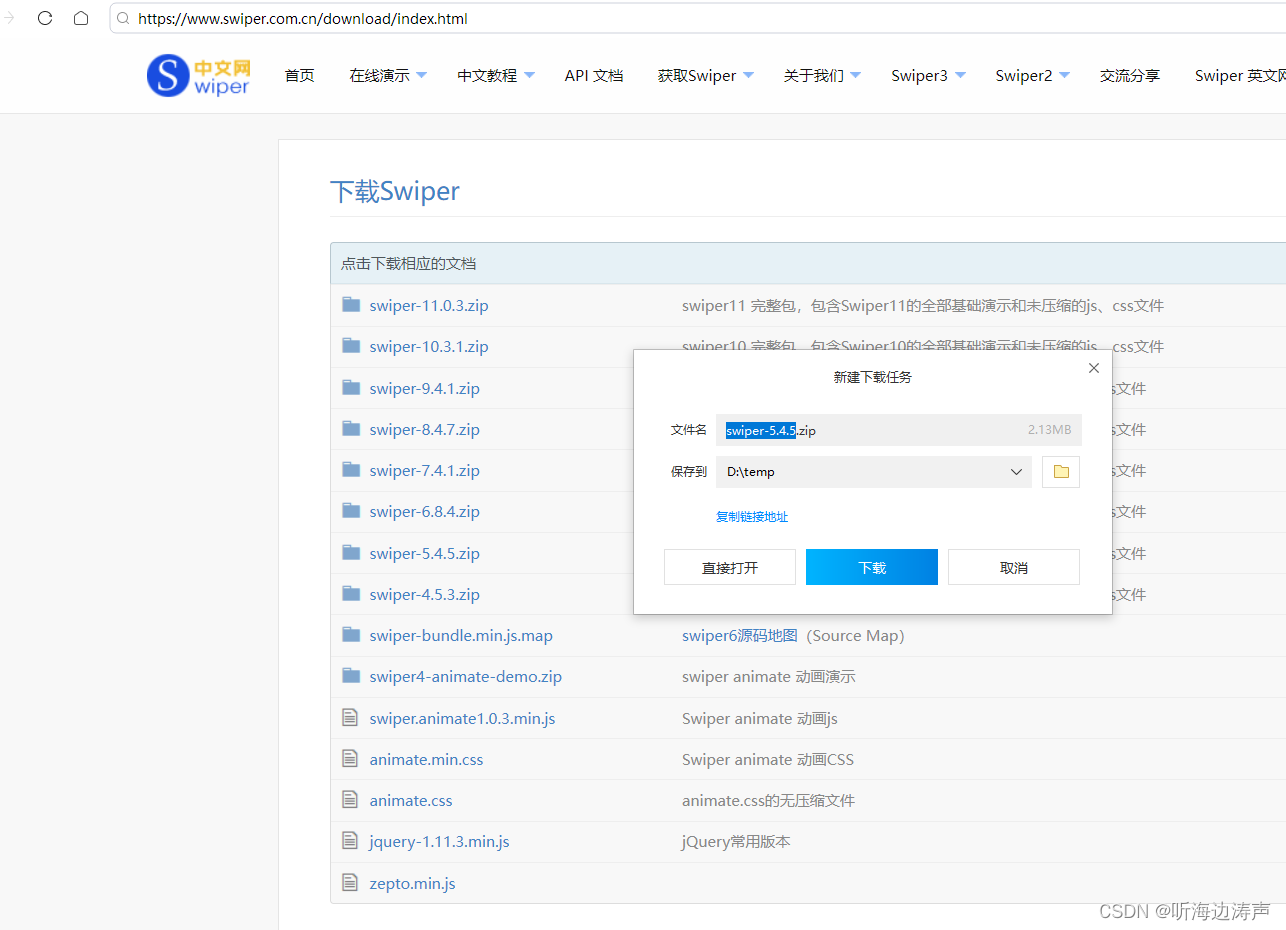Download swiper-4.5.3.zip from the list
The image size is (1286, 930).
coord(424,594)
